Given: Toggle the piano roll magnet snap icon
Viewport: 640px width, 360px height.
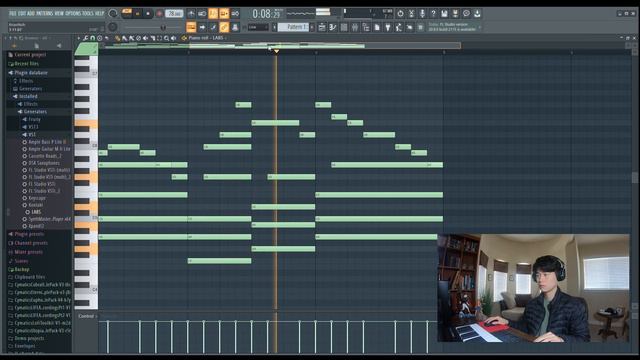Looking at the screenshot, I should pos(93,38).
